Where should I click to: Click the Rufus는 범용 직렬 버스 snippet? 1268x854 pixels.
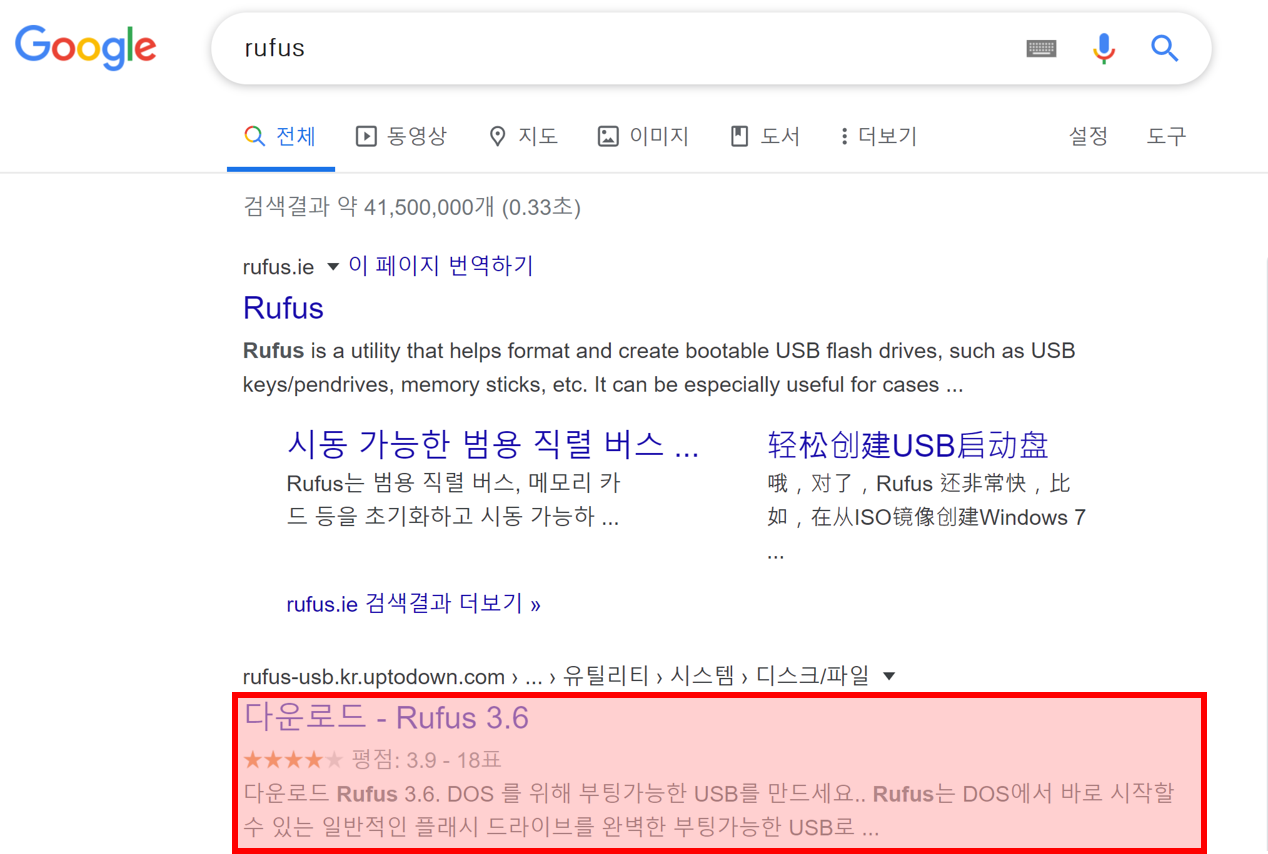(x=453, y=500)
